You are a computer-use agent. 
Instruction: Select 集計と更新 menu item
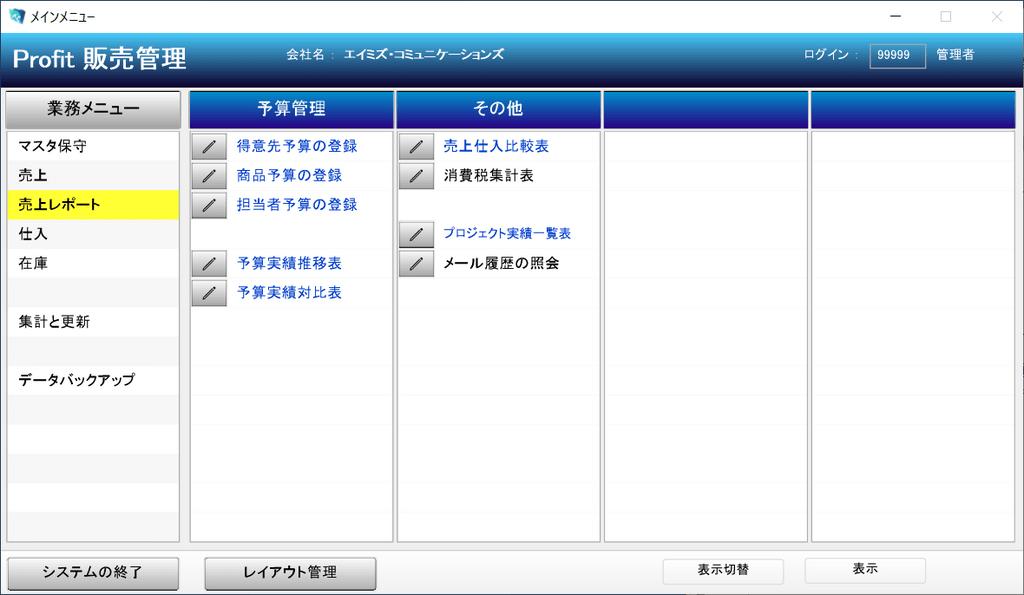pos(93,322)
